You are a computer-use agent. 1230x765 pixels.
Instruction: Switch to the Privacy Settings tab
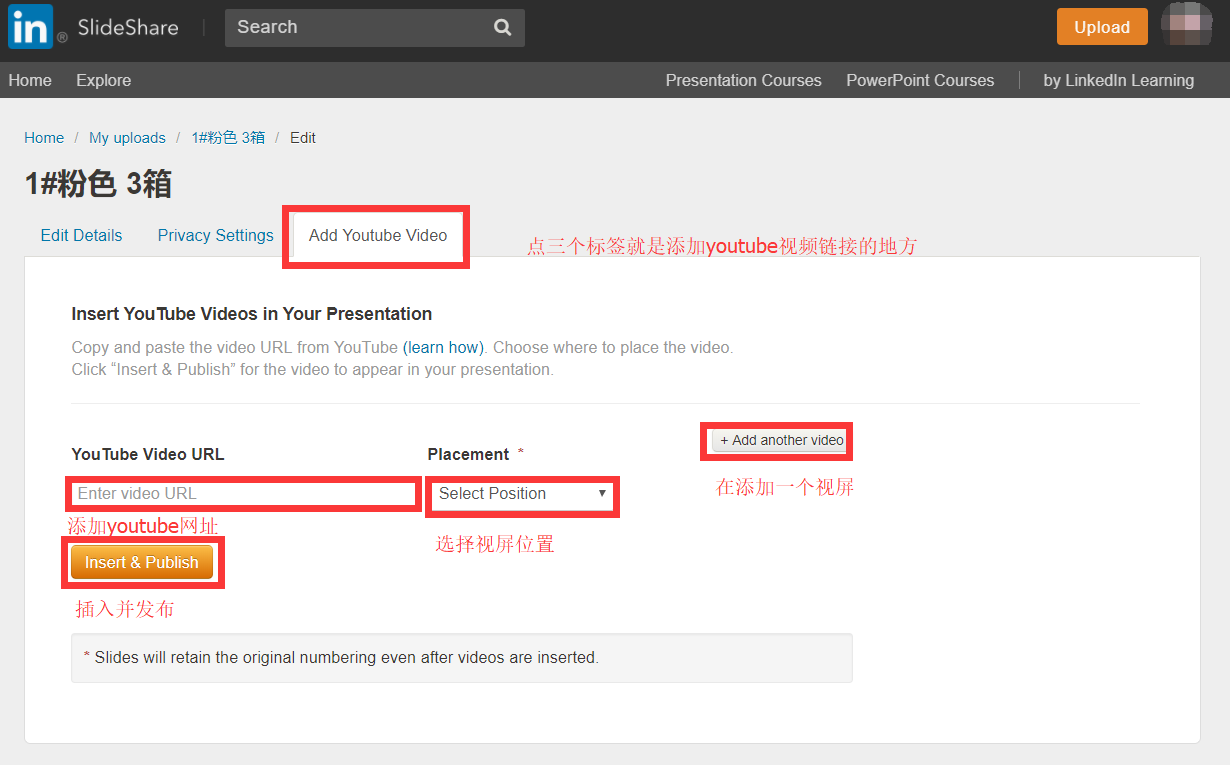tap(215, 236)
